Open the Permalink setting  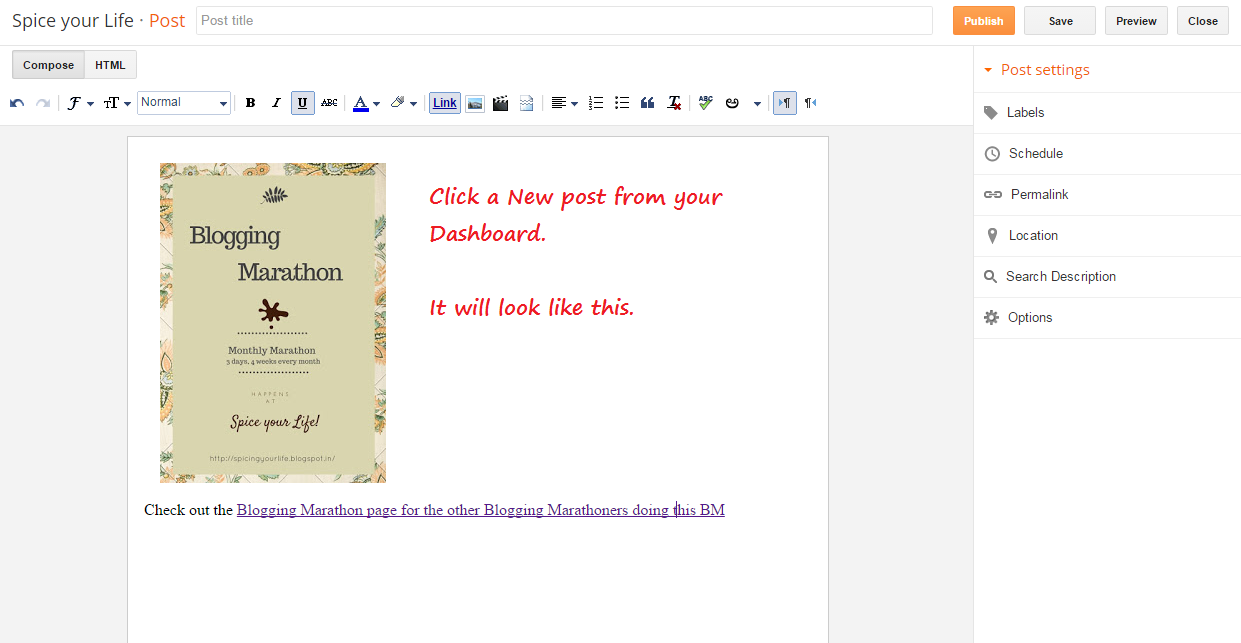pyautogui.click(x=1107, y=195)
